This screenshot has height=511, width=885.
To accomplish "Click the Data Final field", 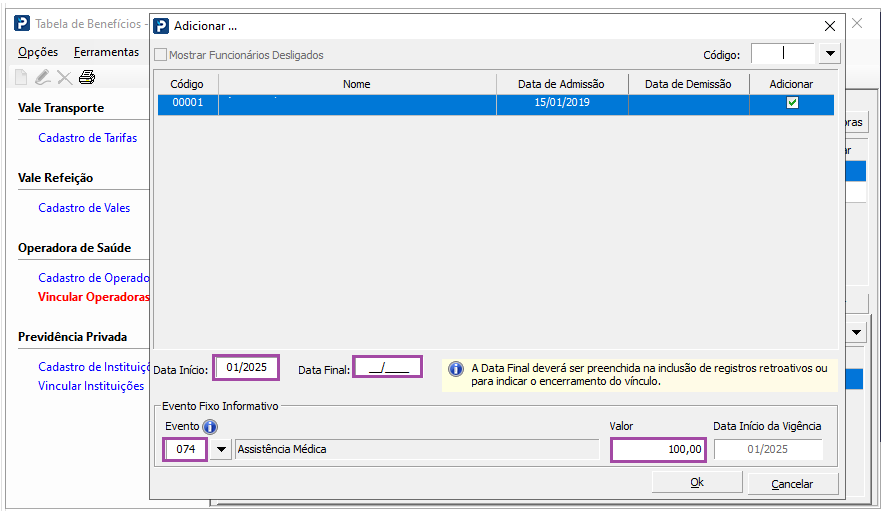I will coord(388,368).
